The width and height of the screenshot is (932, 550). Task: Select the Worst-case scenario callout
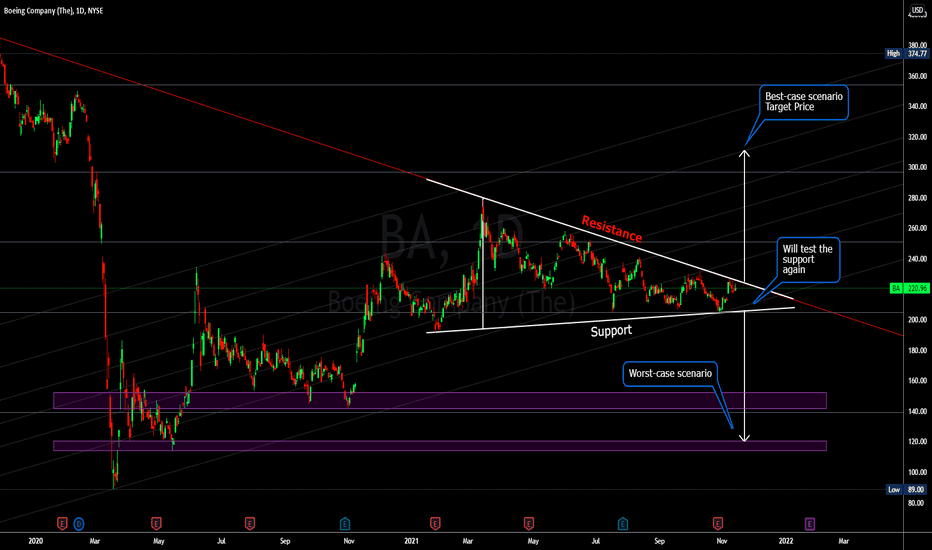point(670,373)
